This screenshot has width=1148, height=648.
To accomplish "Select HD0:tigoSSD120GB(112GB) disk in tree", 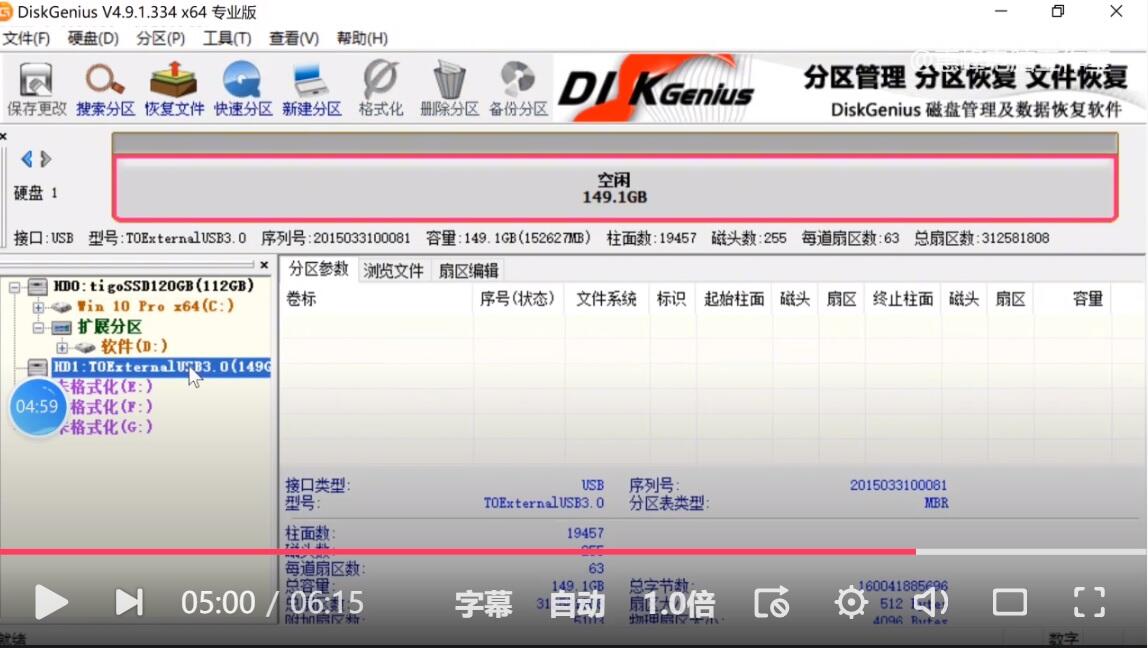I will click(154, 286).
